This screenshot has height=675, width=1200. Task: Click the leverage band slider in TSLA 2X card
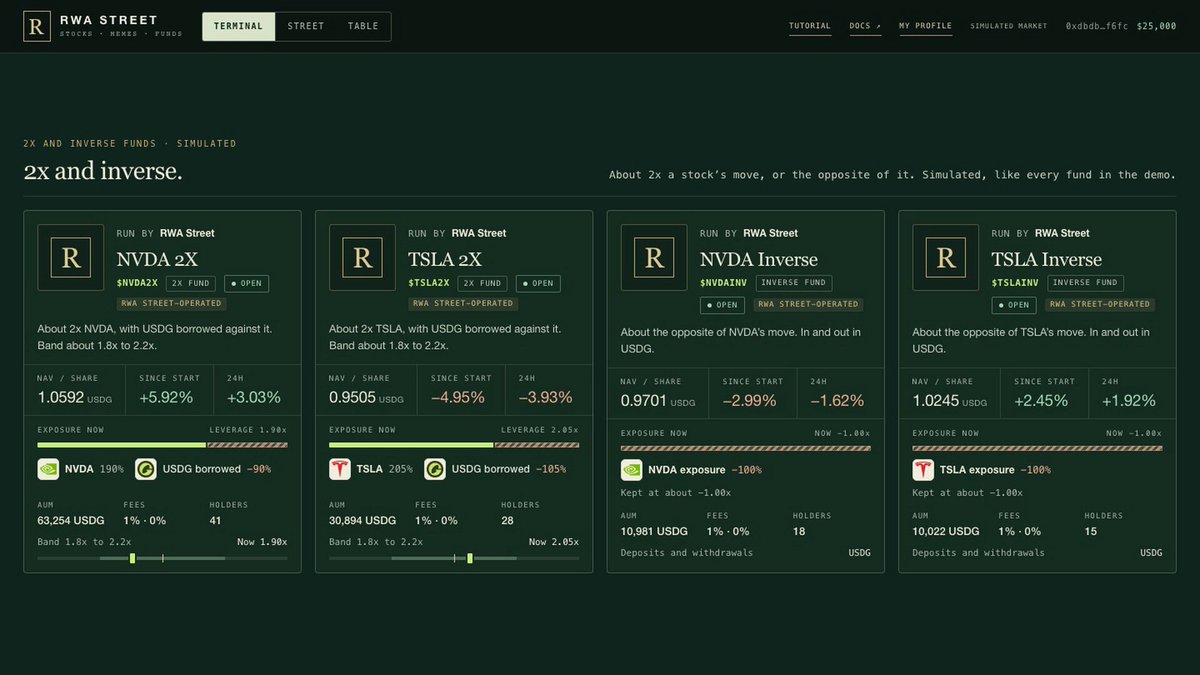(x=453, y=558)
